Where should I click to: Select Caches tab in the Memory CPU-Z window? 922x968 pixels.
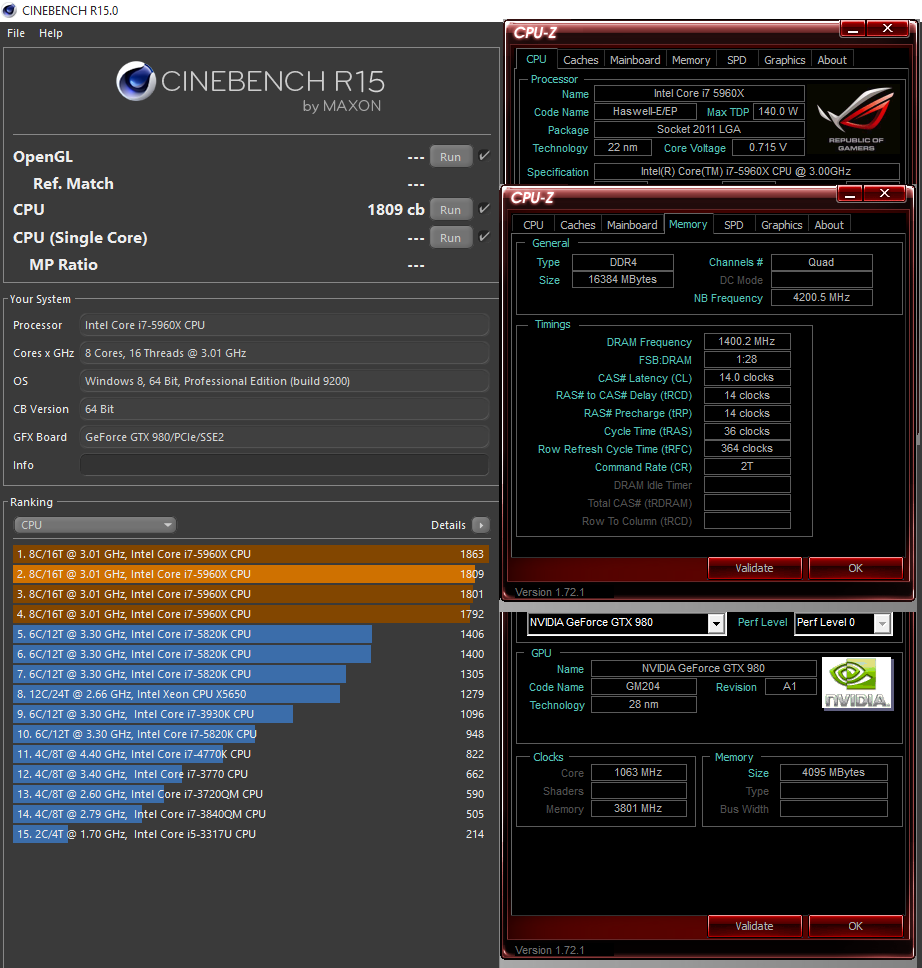tap(577, 225)
